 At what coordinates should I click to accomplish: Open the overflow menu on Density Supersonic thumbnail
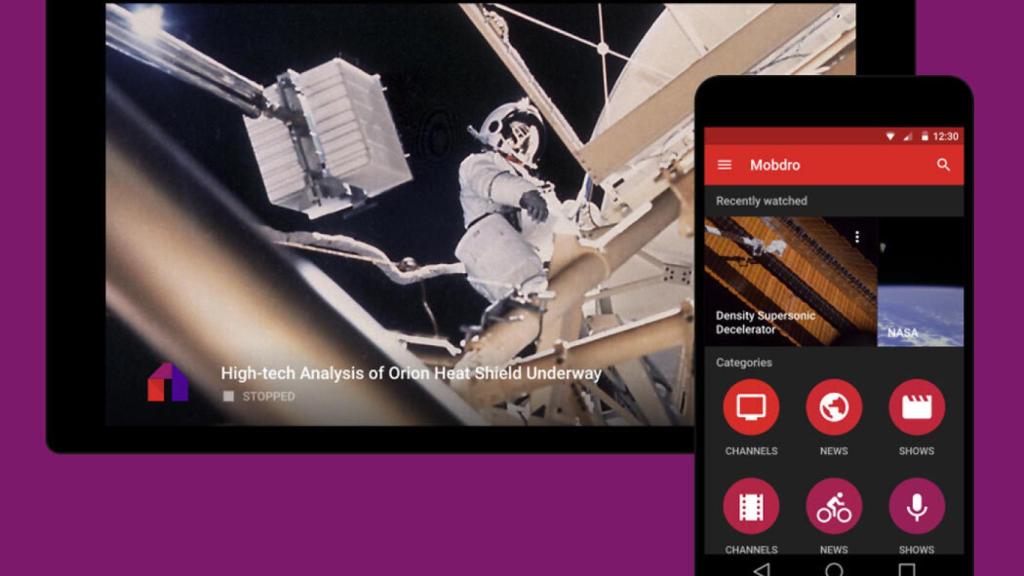(x=856, y=237)
